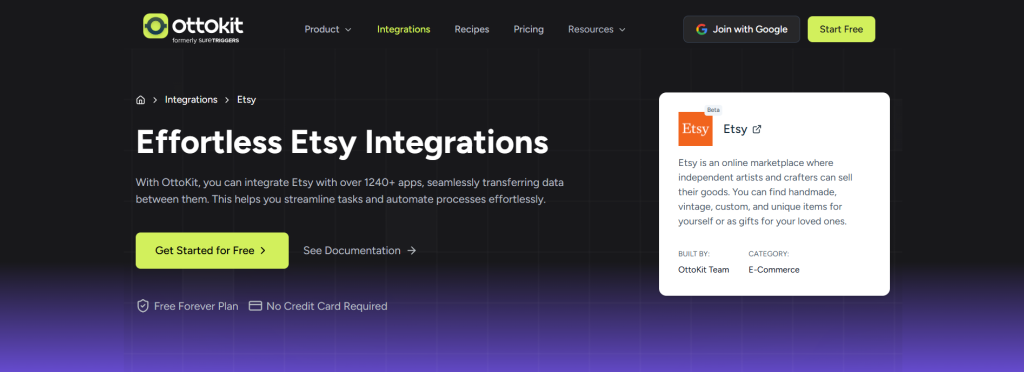
Task: Click the home breadcrumb icon
Action: [140, 100]
